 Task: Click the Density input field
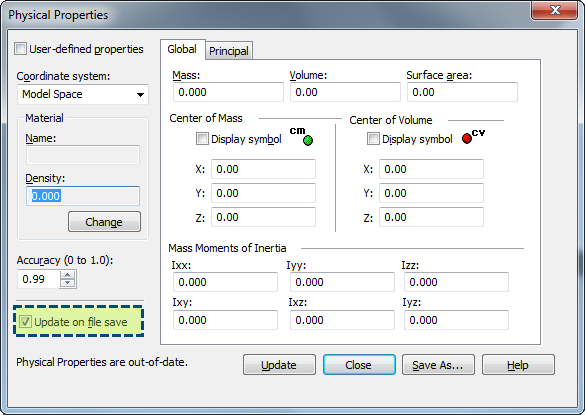click(83, 196)
